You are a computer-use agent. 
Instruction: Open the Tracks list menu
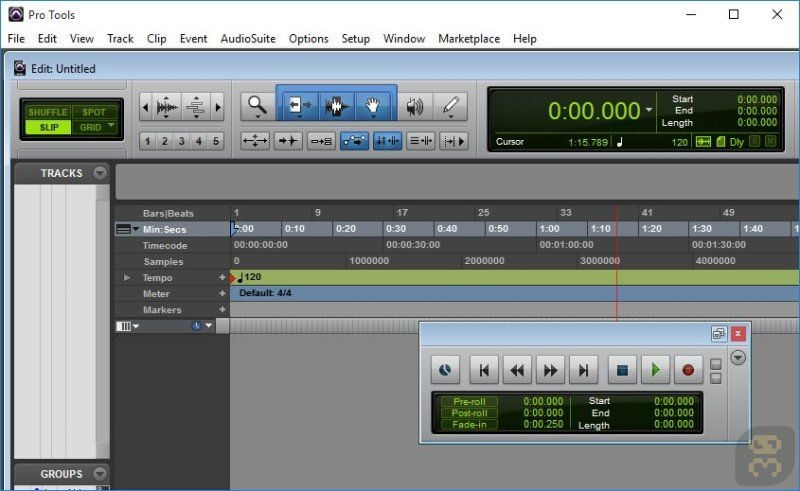point(100,173)
